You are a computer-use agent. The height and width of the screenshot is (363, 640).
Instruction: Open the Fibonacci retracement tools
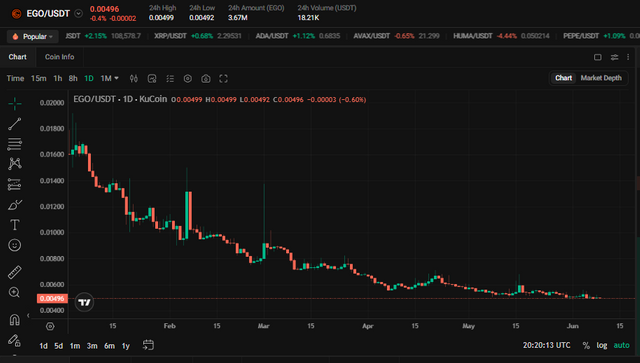point(15,144)
